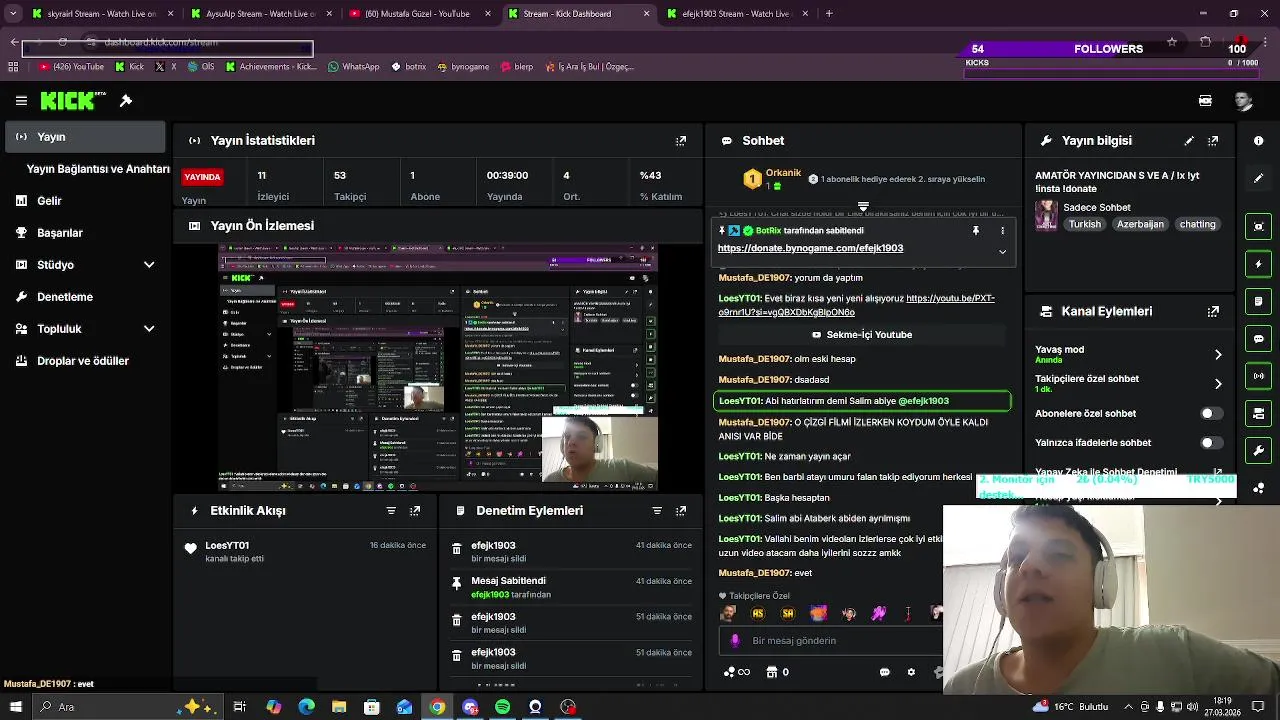
Task: Enable Yalnızca ifadelerle sohbet switch
Action: point(1210,442)
